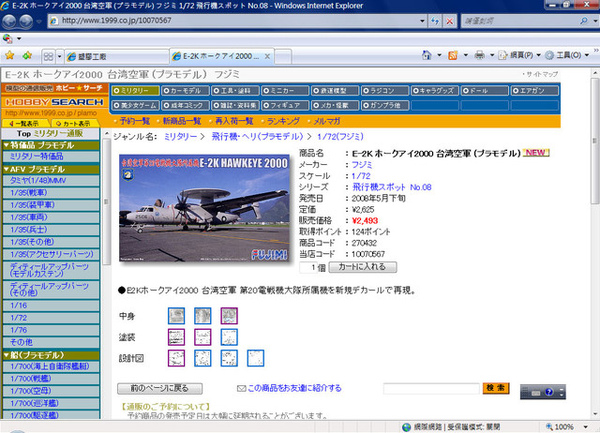Click the 一覧表示 tab in sidebar

[26, 124]
